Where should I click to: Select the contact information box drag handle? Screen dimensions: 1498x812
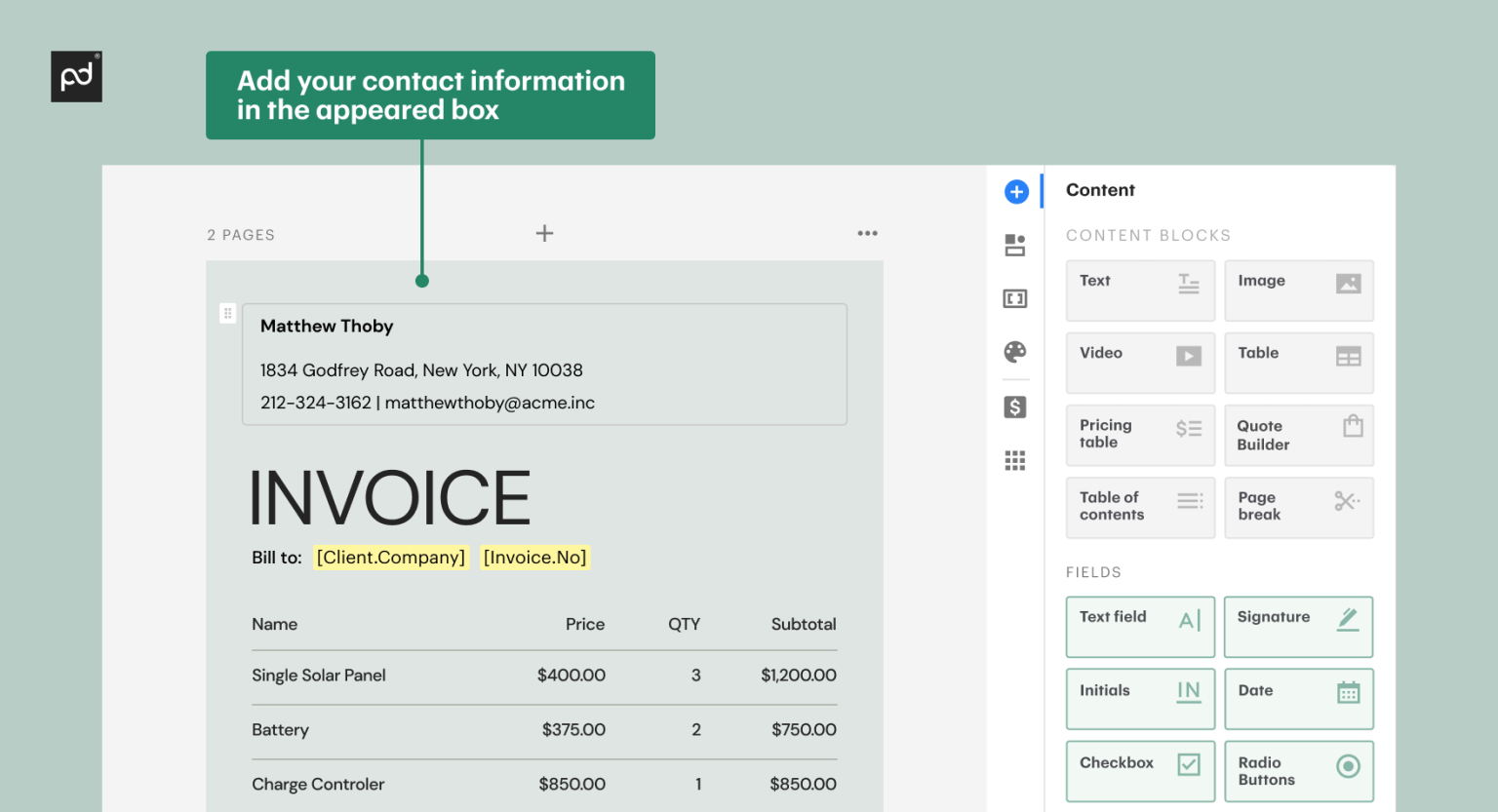point(227,313)
